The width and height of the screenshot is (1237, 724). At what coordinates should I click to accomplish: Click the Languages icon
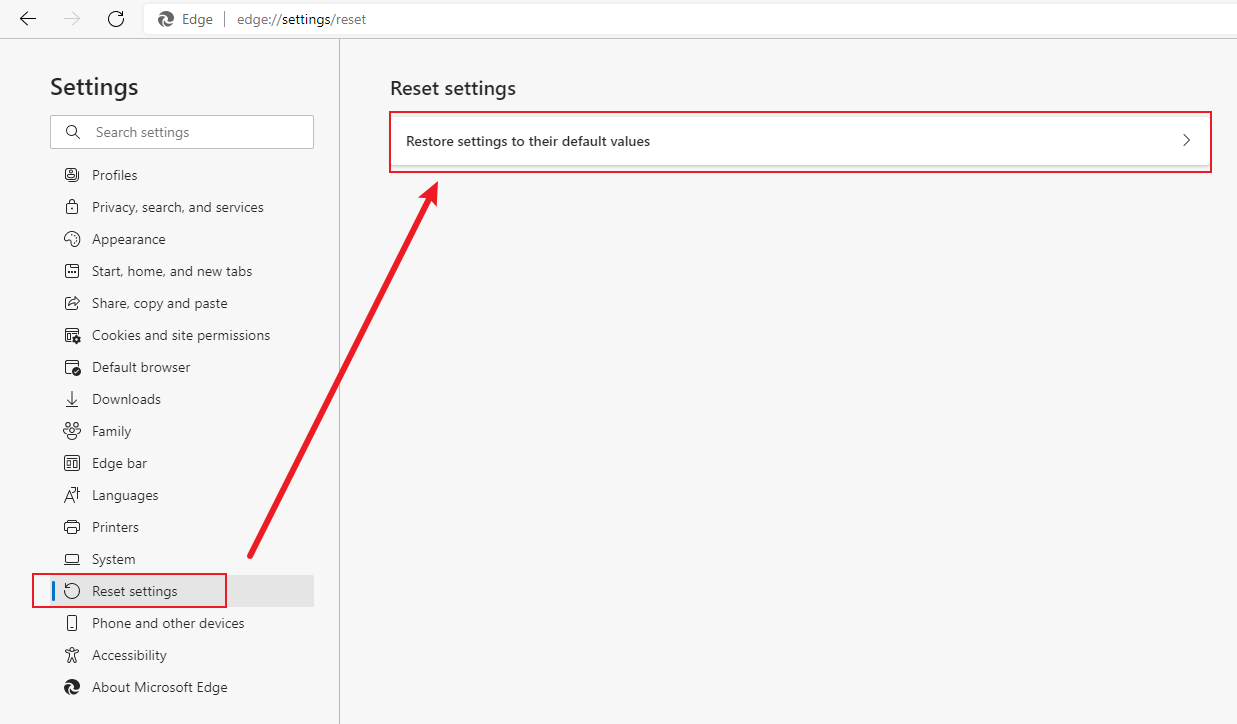[x=72, y=495]
